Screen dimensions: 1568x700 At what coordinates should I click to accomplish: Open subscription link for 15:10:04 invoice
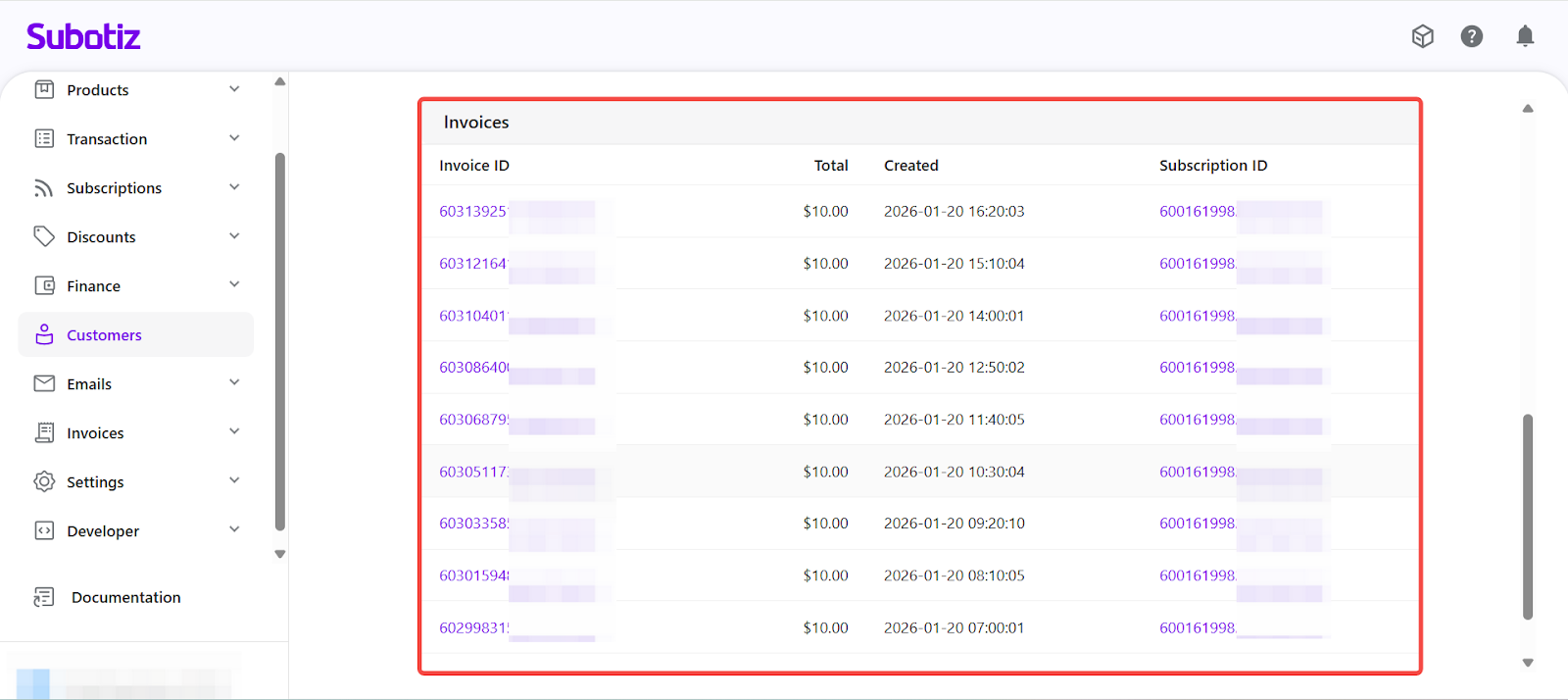1197,264
